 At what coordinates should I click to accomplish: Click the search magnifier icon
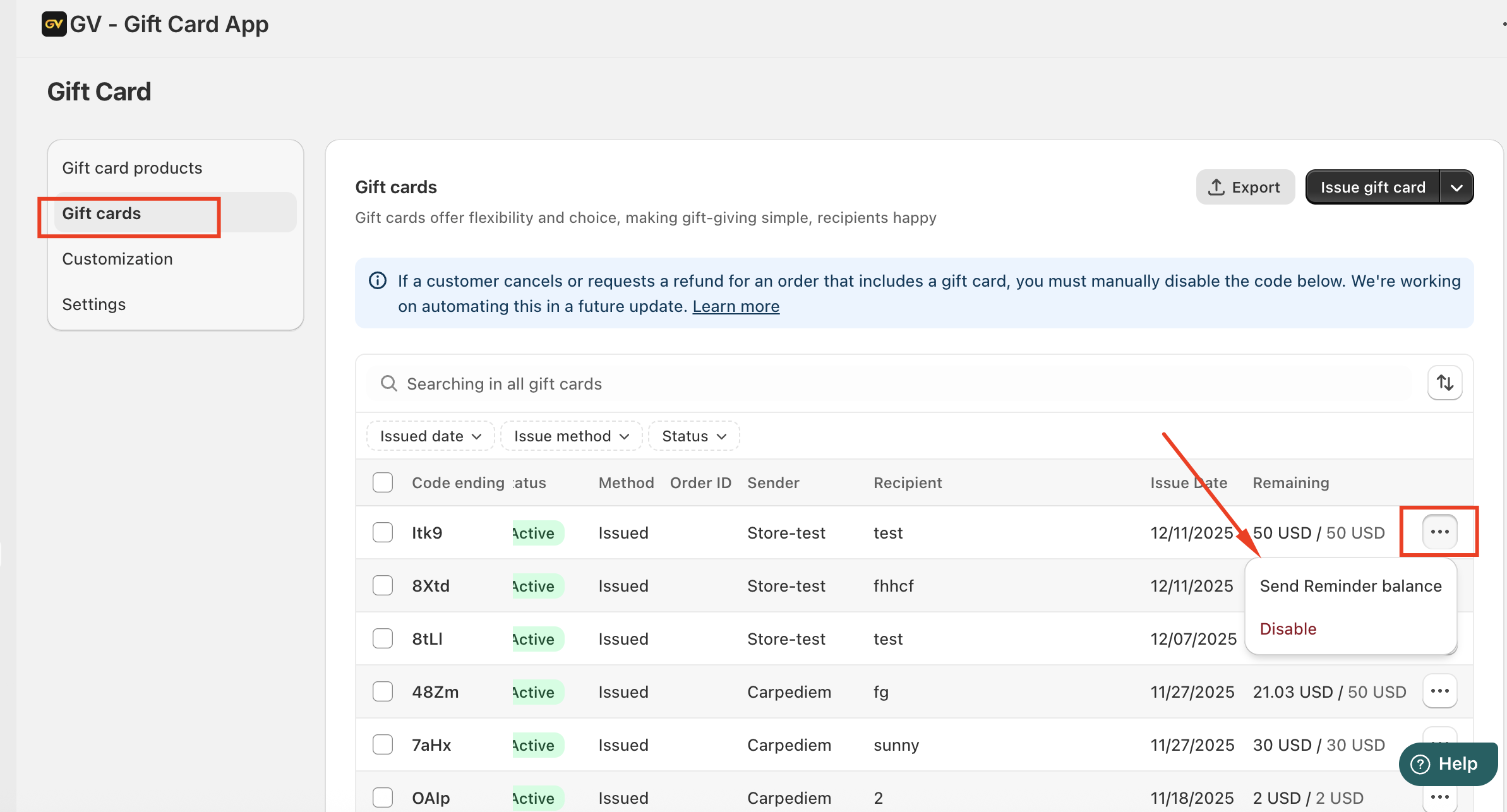tap(388, 383)
